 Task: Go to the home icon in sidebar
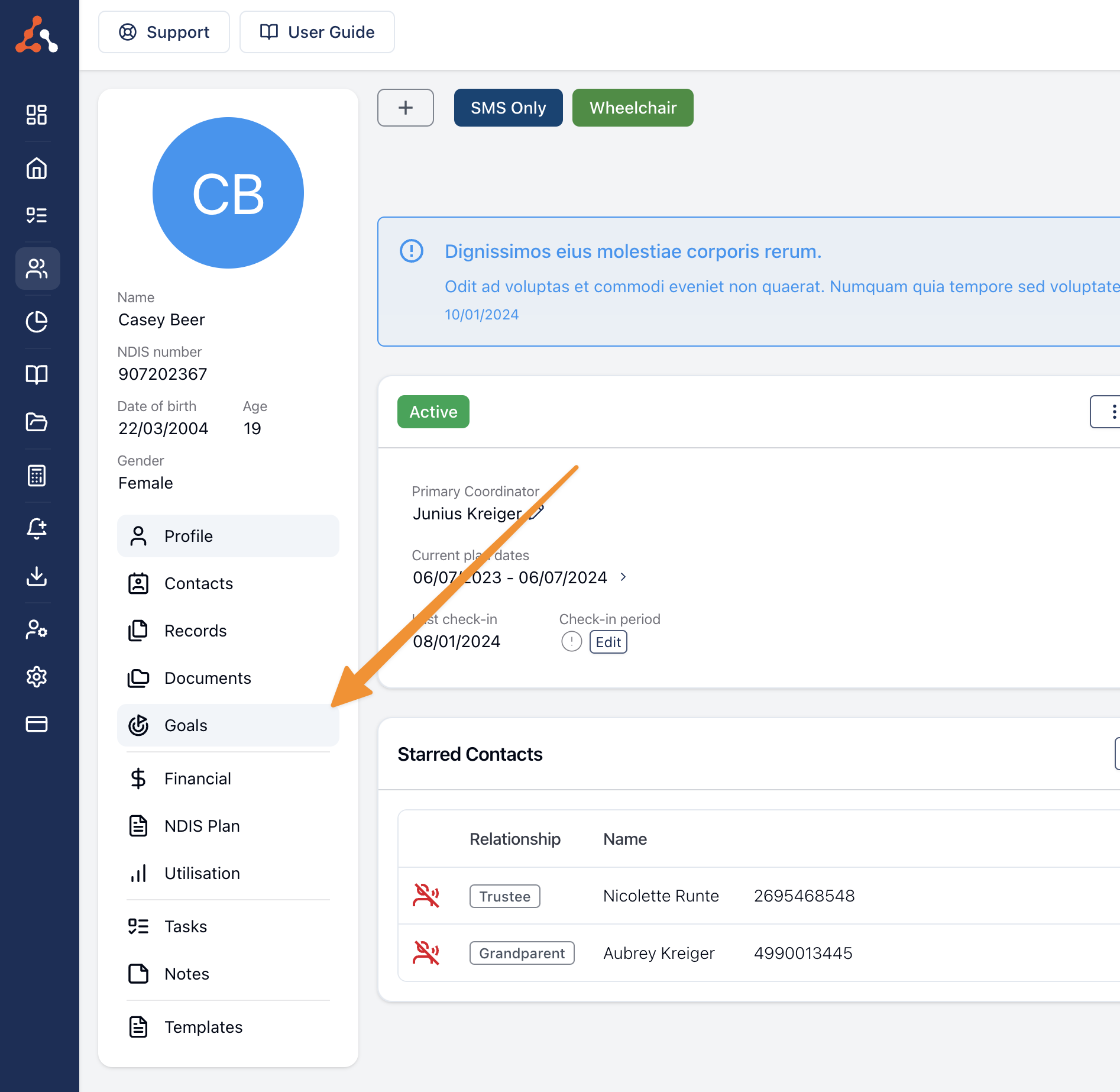[37, 168]
